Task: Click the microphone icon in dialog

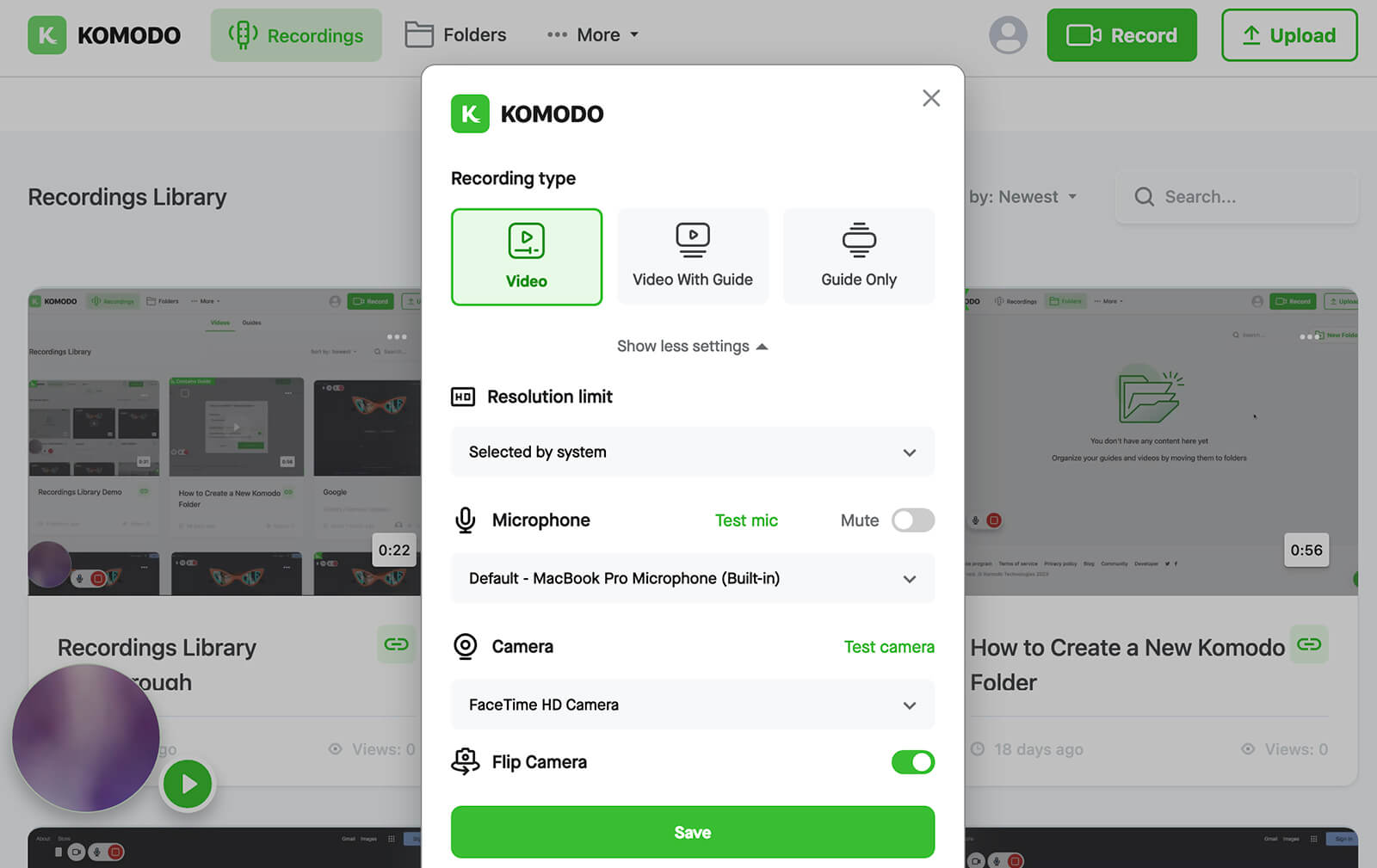Action: pyautogui.click(x=466, y=520)
